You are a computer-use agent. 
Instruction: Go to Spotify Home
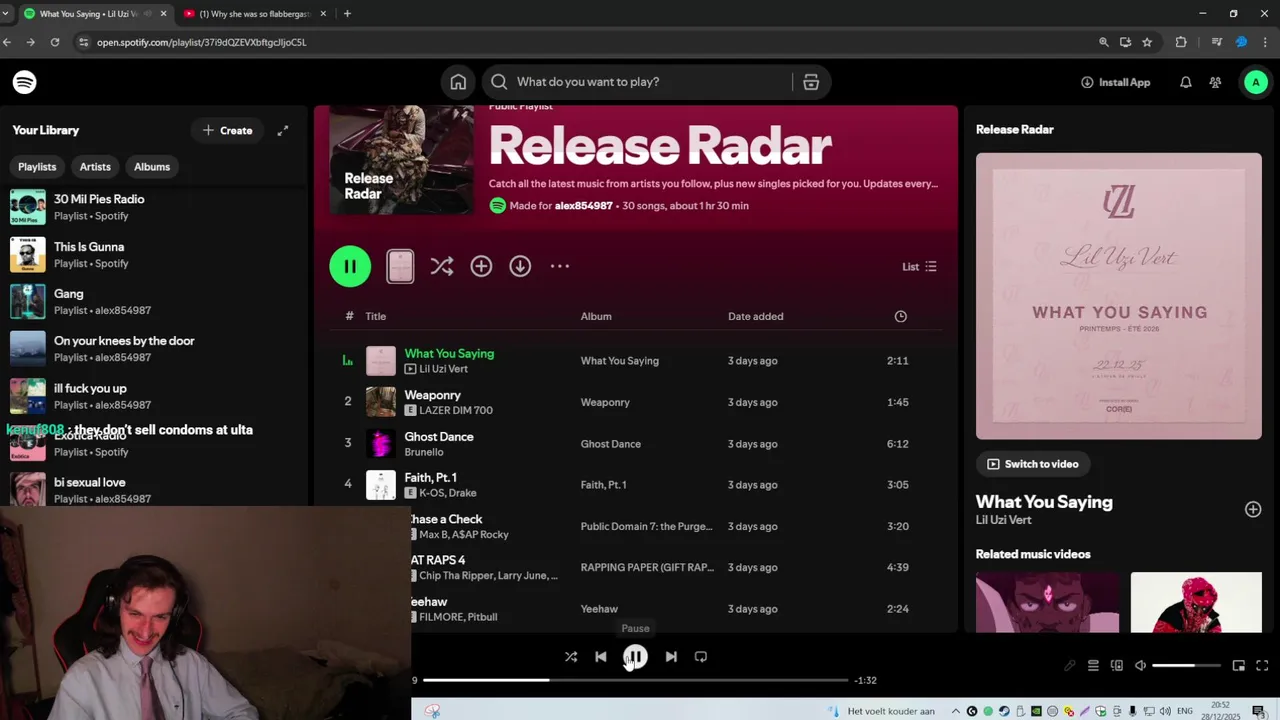(458, 82)
